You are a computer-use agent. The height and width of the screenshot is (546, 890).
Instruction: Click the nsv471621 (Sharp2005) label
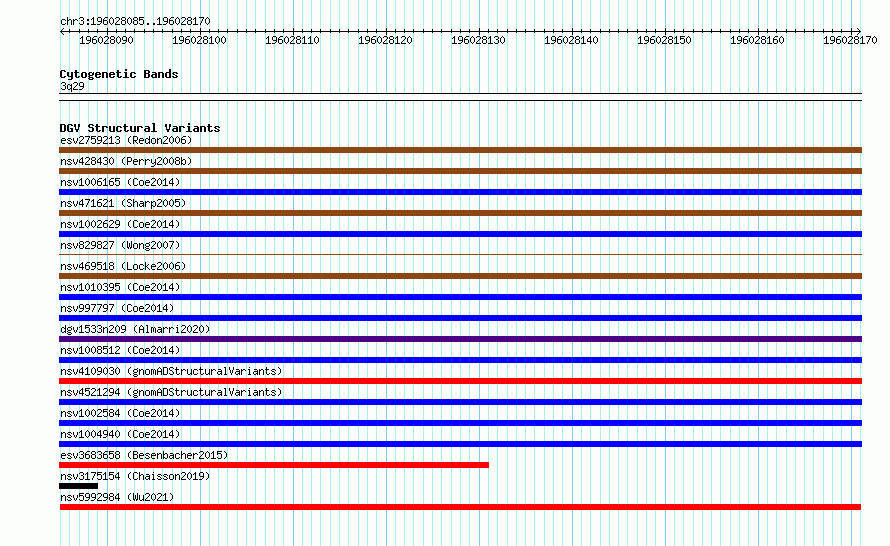(x=123, y=203)
